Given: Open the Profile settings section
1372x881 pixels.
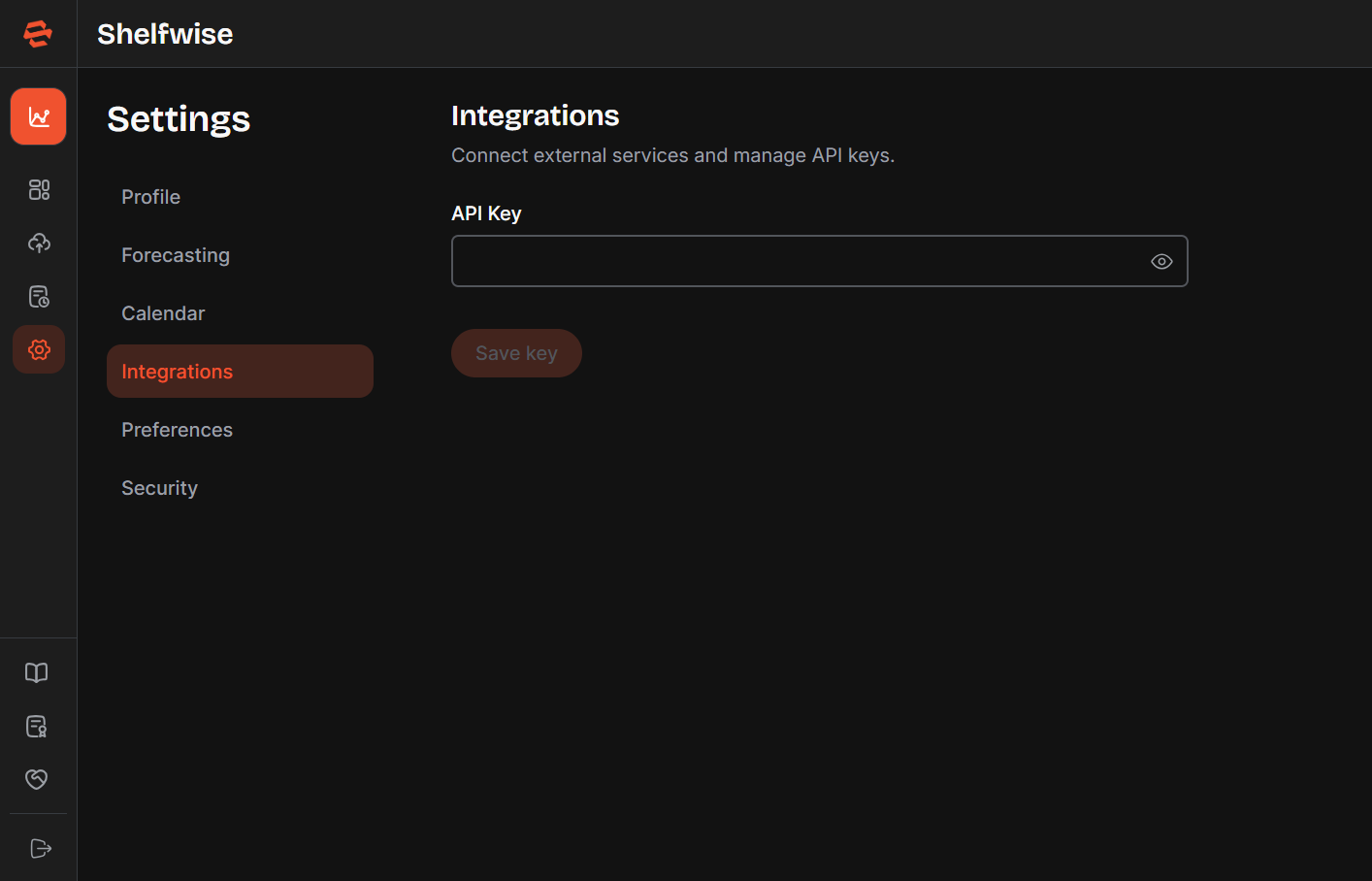Looking at the screenshot, I should click(240, 197).
